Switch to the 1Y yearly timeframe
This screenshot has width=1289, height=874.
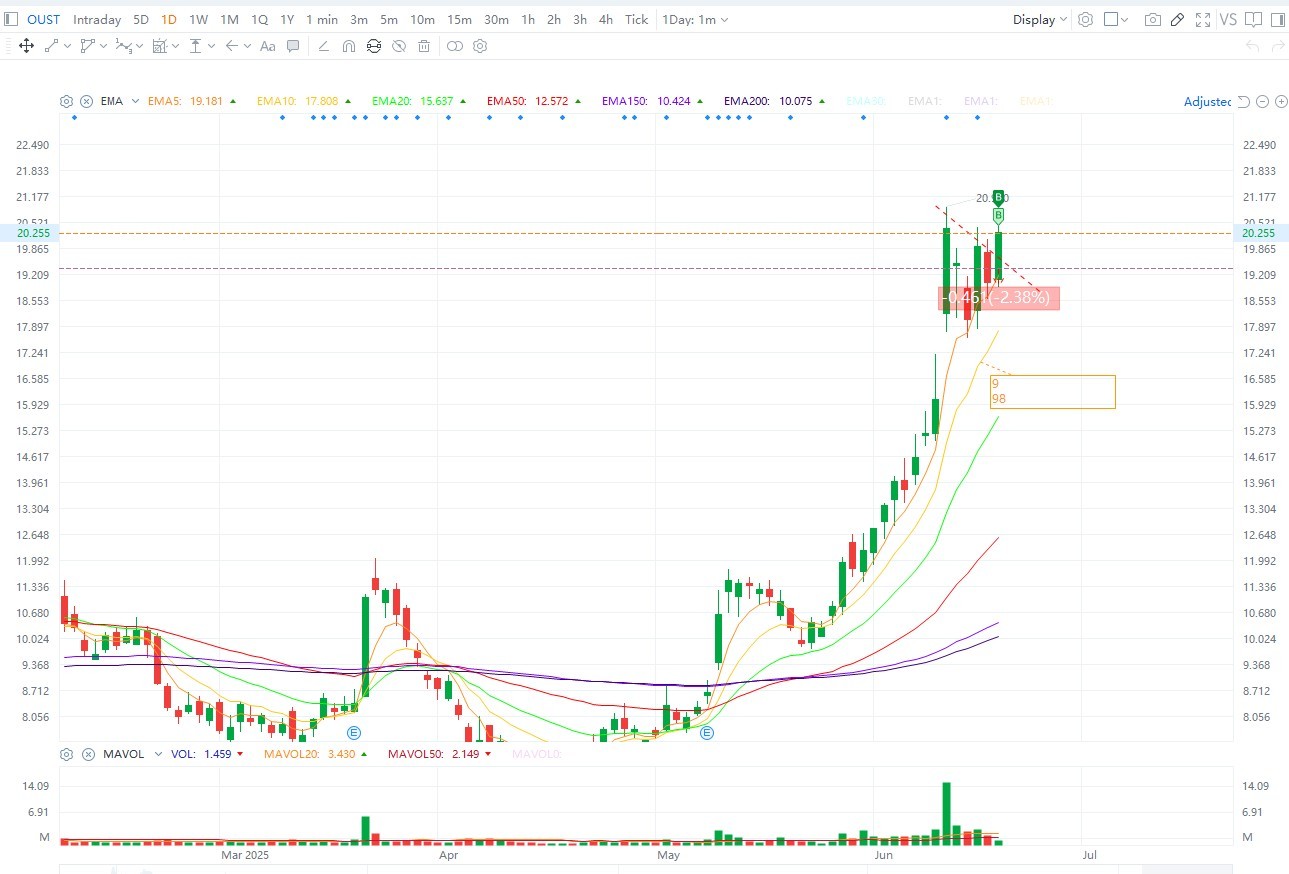tap(287, 19)
